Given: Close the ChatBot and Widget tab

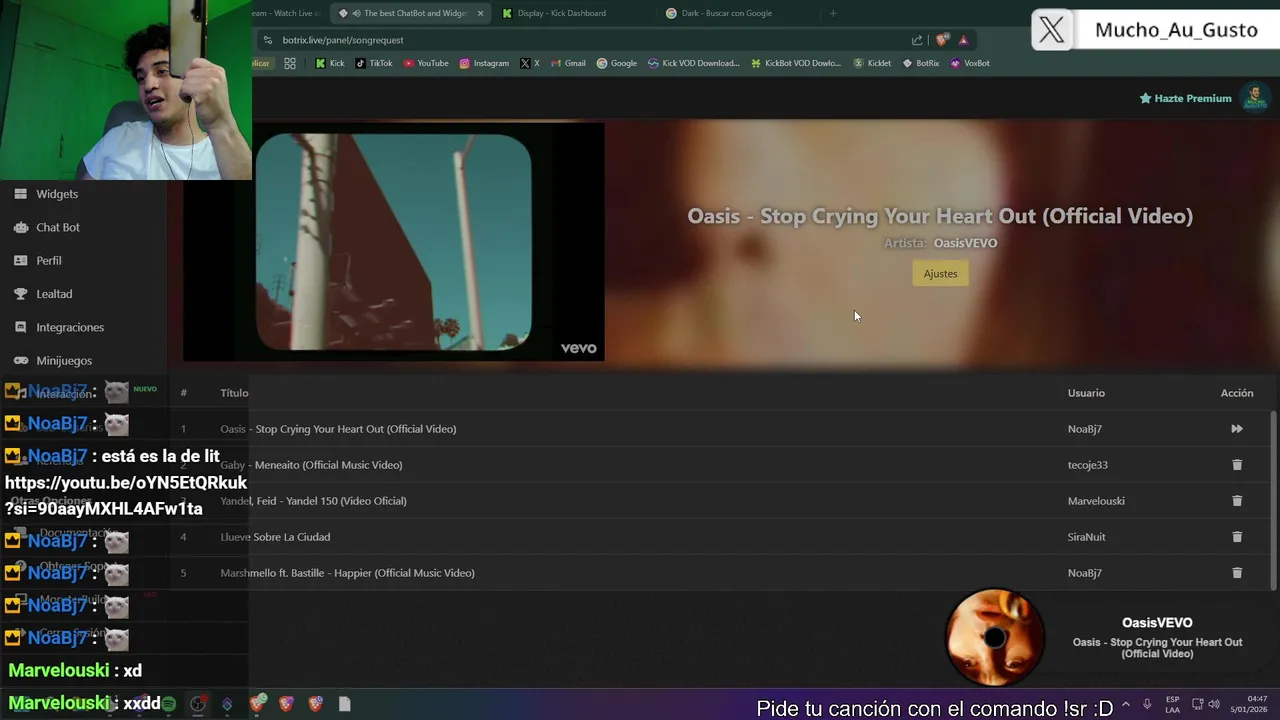Looking at the screenshot, I should [480, 13].
